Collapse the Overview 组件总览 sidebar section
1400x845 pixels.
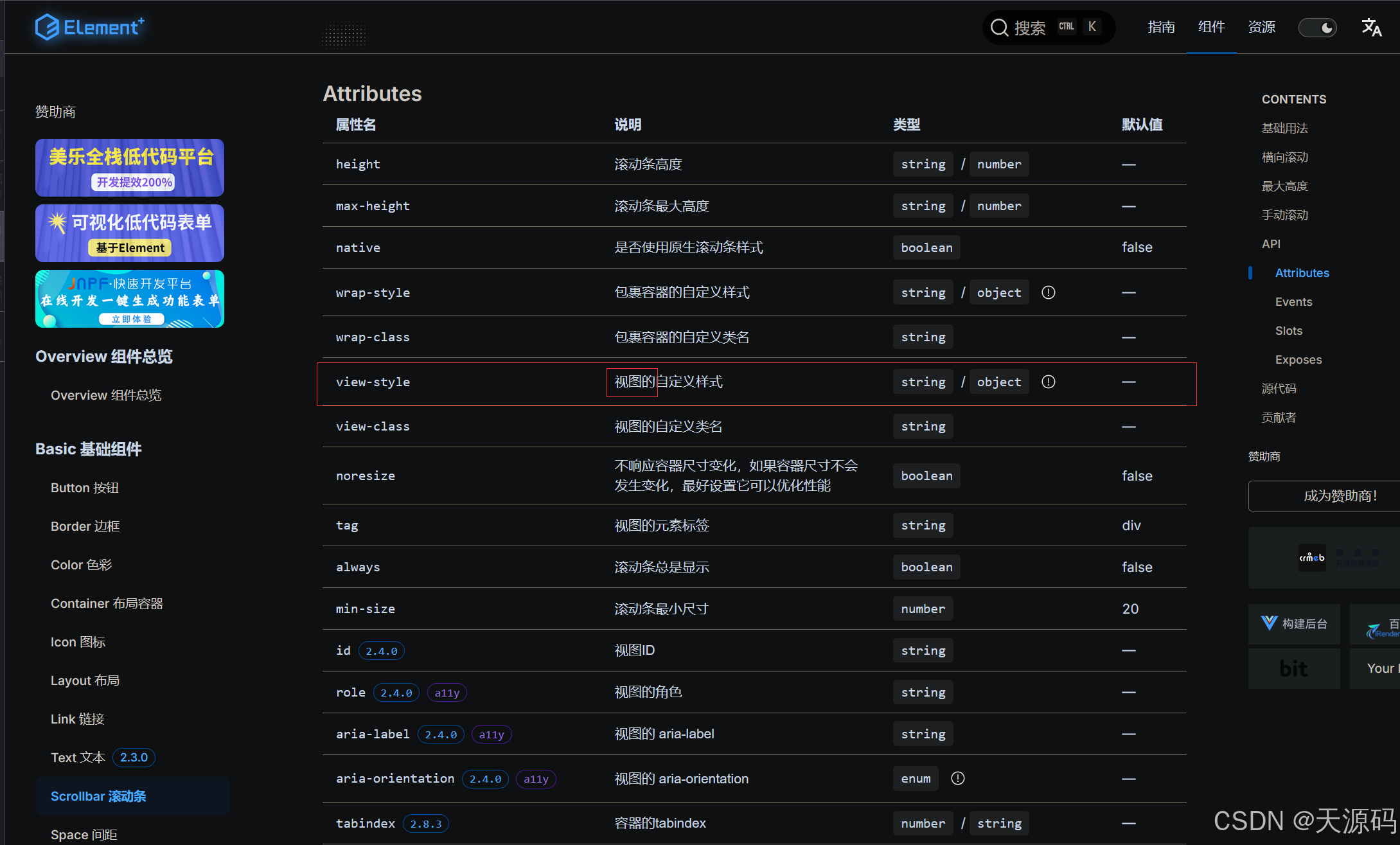pos(103,356)
